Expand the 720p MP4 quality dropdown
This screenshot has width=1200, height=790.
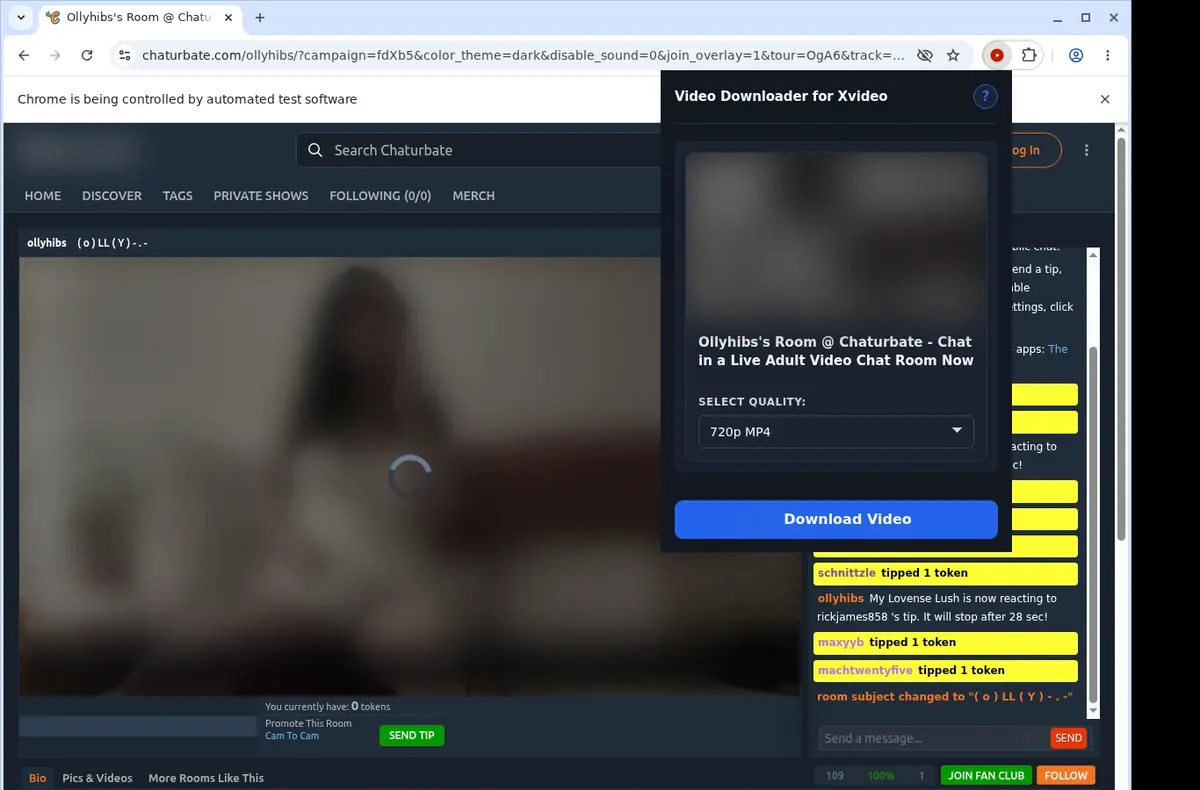point(836,432)
